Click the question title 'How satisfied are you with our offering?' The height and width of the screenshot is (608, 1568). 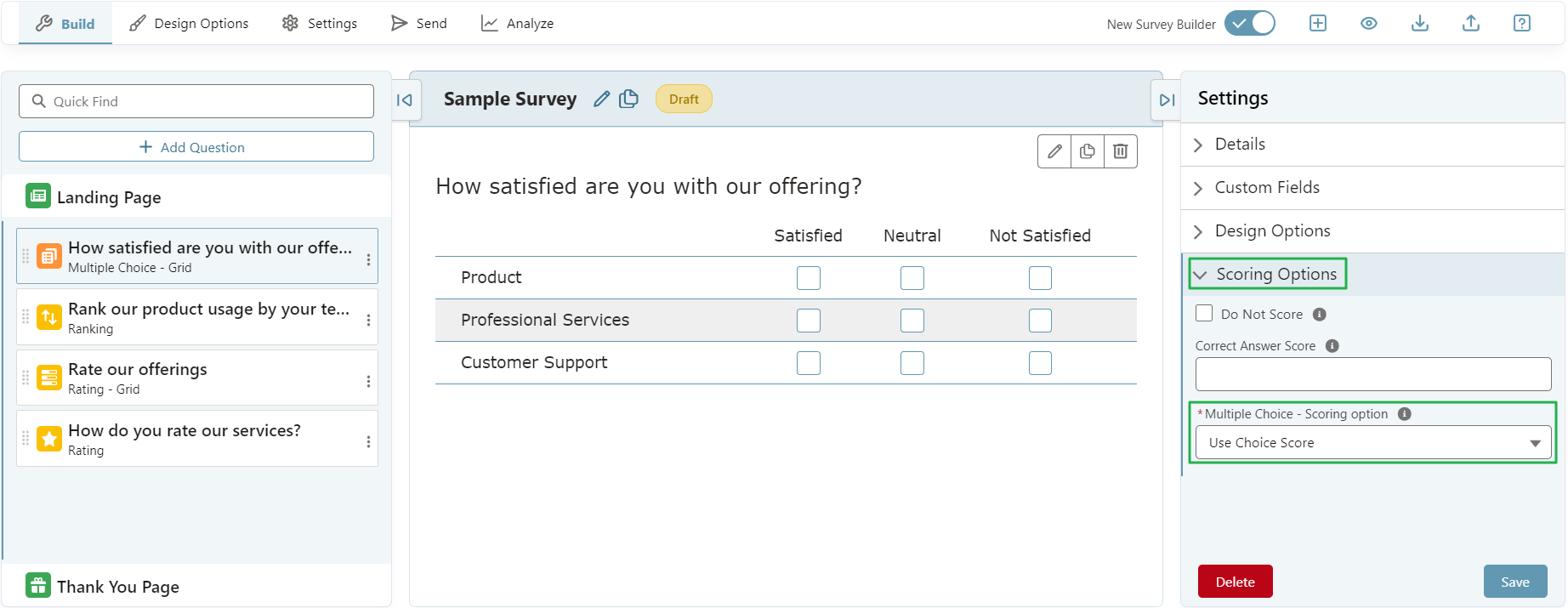click(649, 186)
